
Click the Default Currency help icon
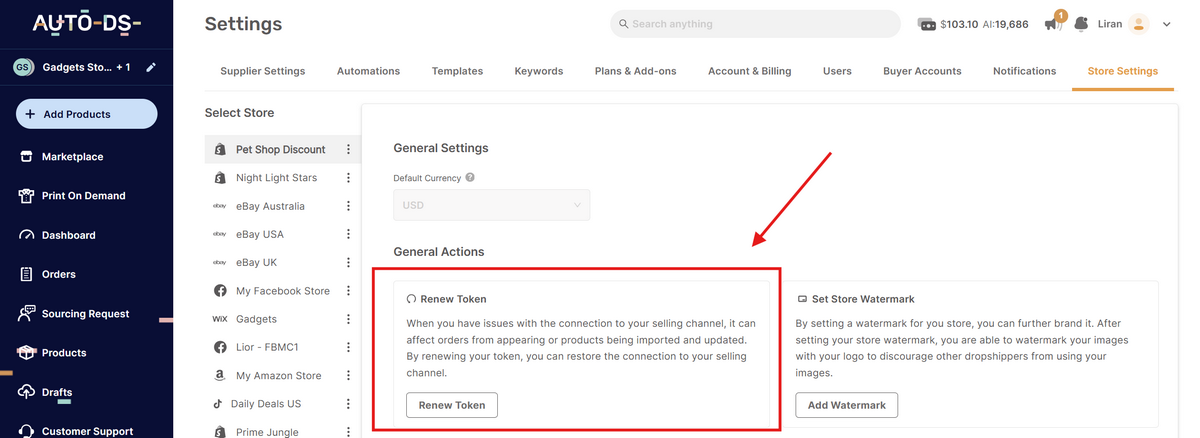tap(470, 178)
